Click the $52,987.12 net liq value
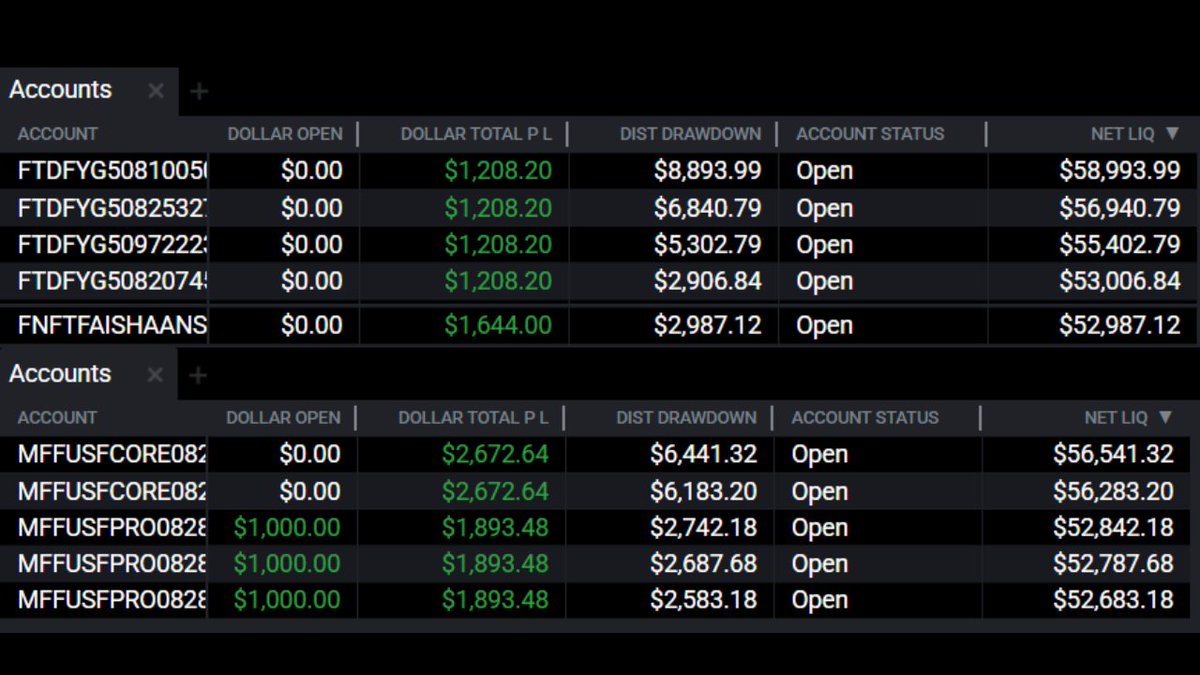This screenshot has width=1200, height=675. (x=1120, y=326)
